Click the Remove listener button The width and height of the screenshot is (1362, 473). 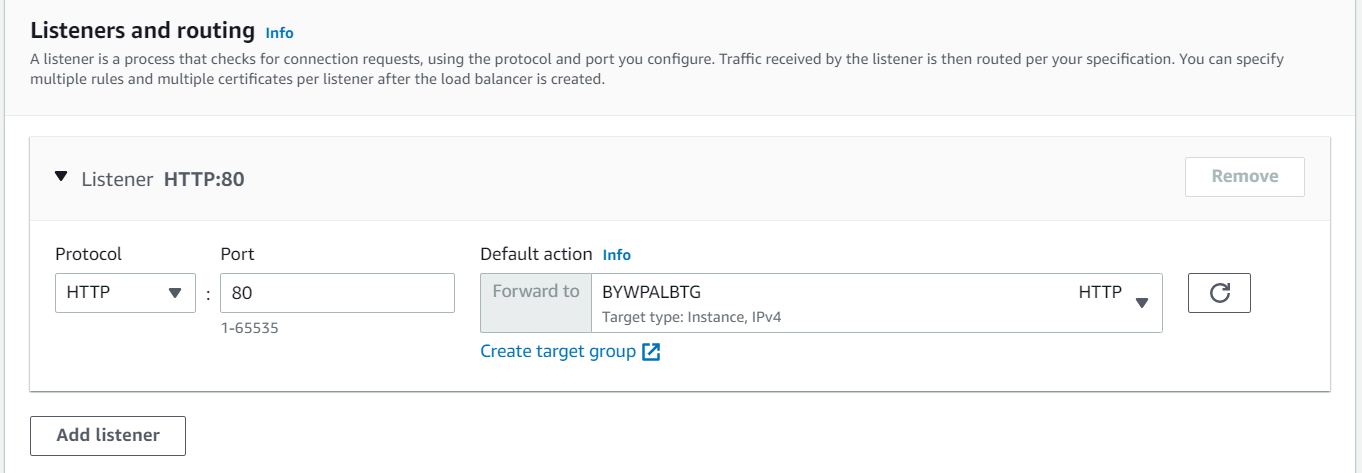click(1245, 176)
